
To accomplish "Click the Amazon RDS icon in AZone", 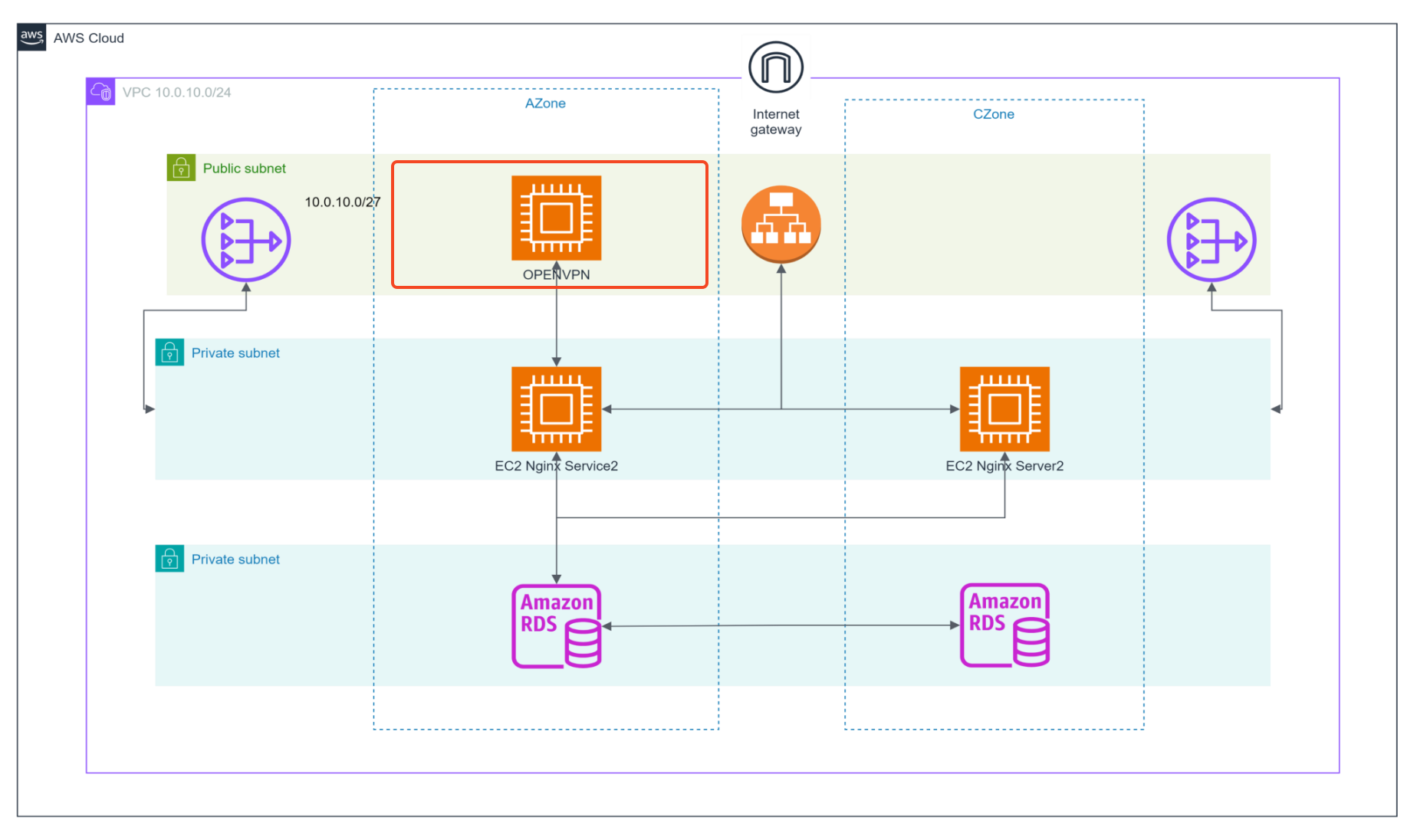I will (x=557, y=626).
